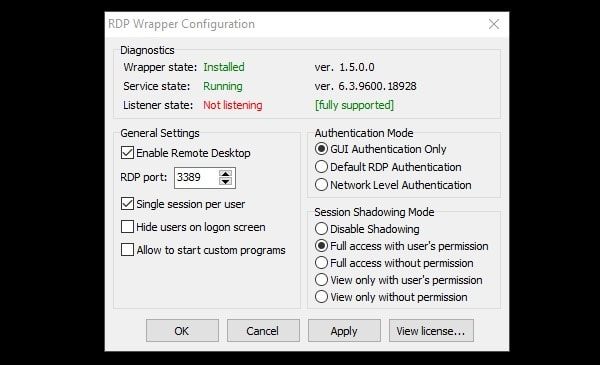This screenshot has height=365, width=600.
Task: Click the 'General Settings' group heading
Action: (x=160, y=133)
